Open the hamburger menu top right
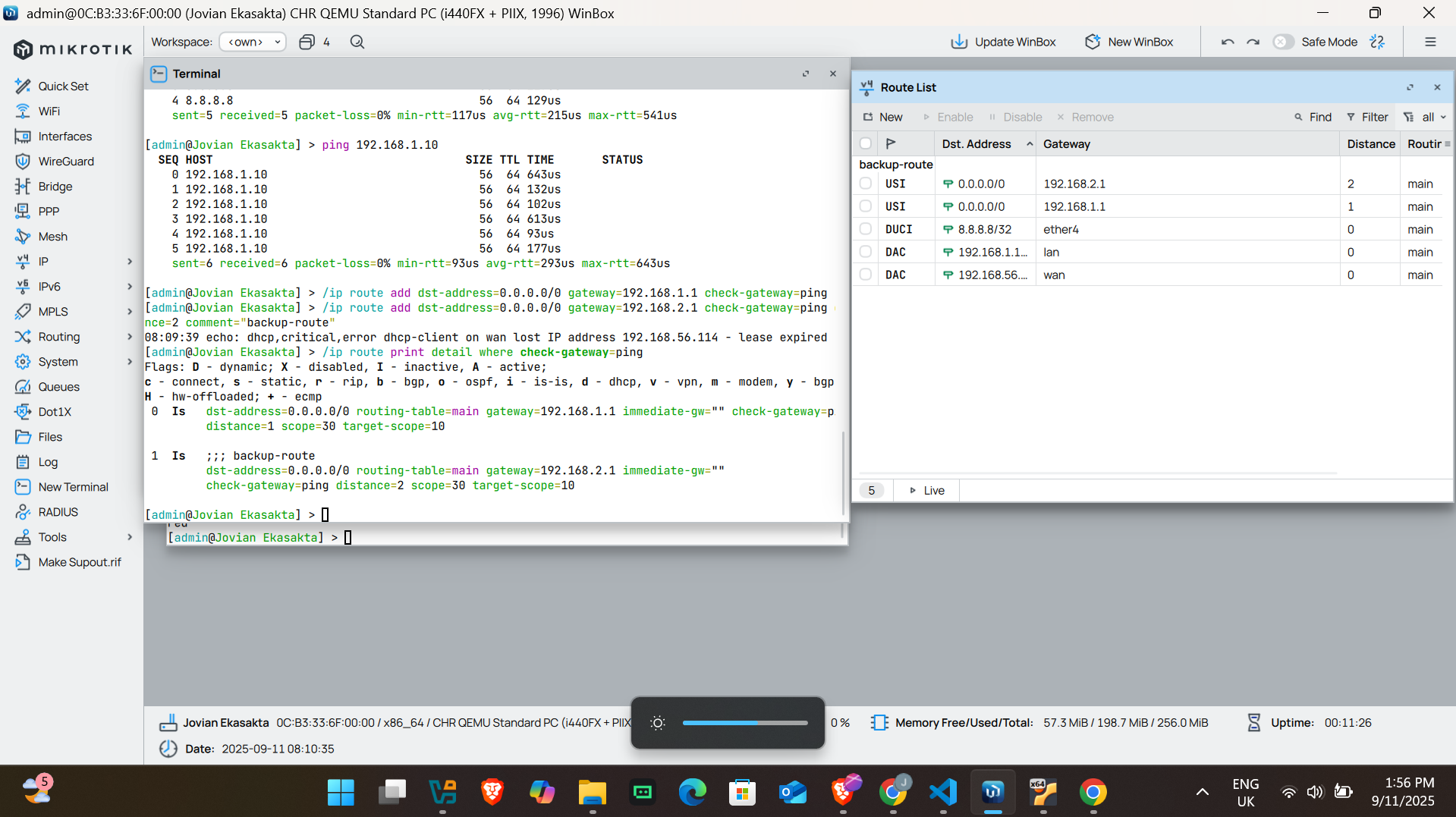The height and width of the screenshot is (817, 1456). pos(1430,42)
